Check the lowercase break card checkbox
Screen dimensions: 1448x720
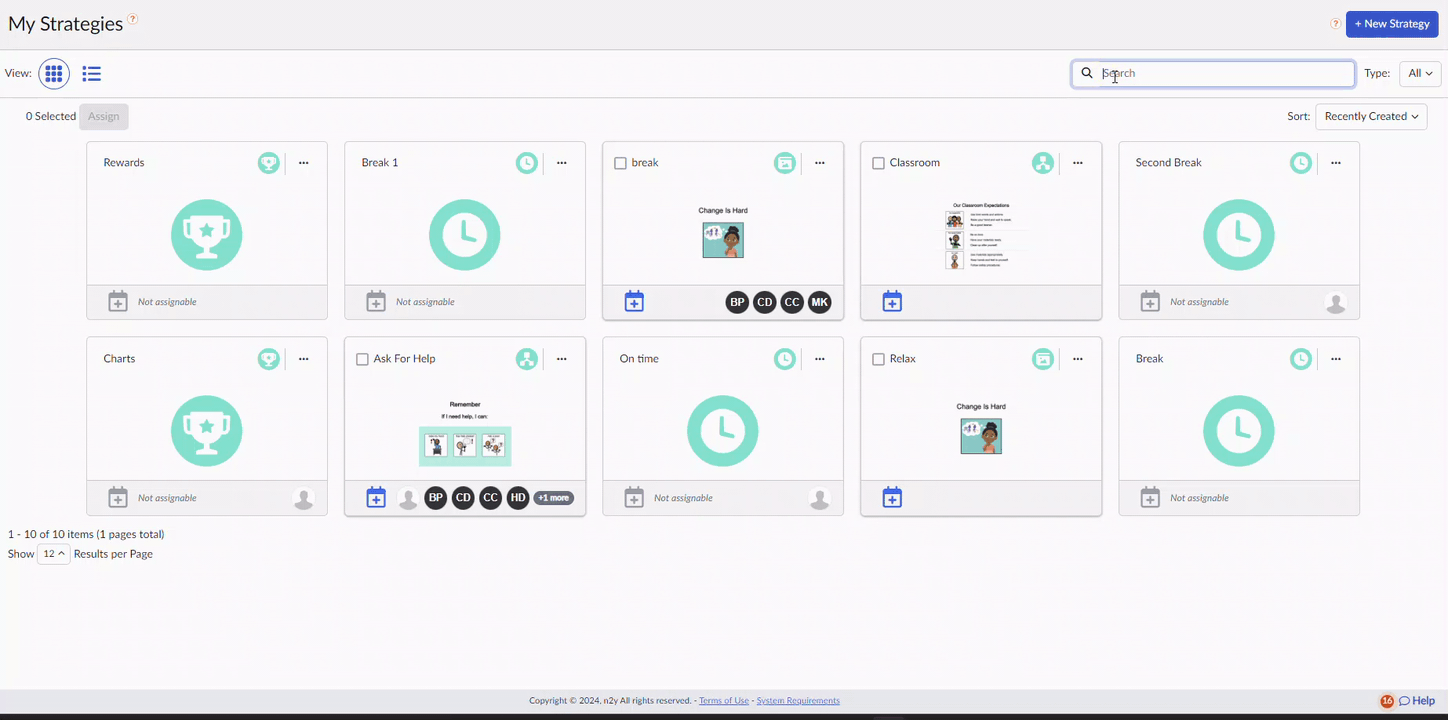[x=620, y=163]
